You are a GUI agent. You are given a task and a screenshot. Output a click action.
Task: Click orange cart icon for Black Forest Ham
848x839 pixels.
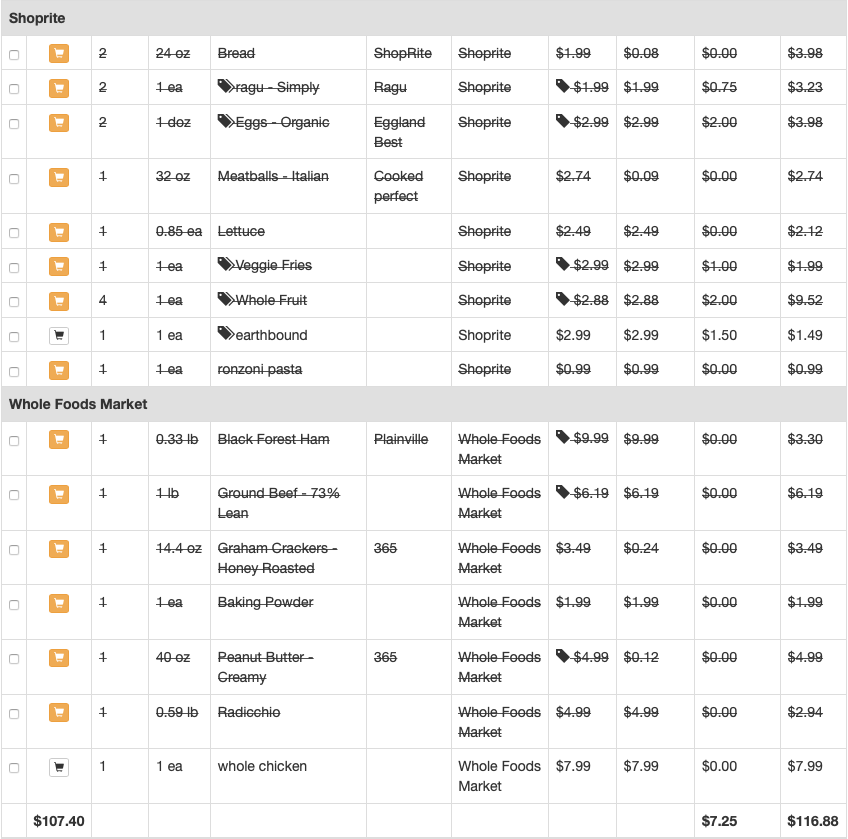click(x=59, y=439)
